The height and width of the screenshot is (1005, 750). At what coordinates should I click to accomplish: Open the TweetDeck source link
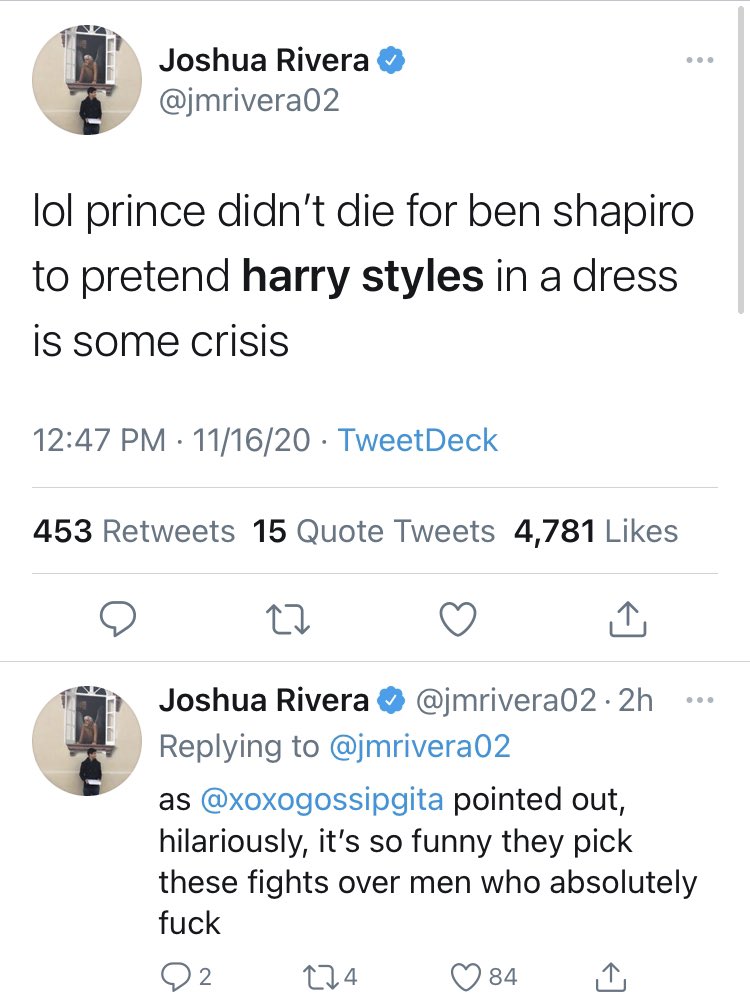[x=417, y=440]
